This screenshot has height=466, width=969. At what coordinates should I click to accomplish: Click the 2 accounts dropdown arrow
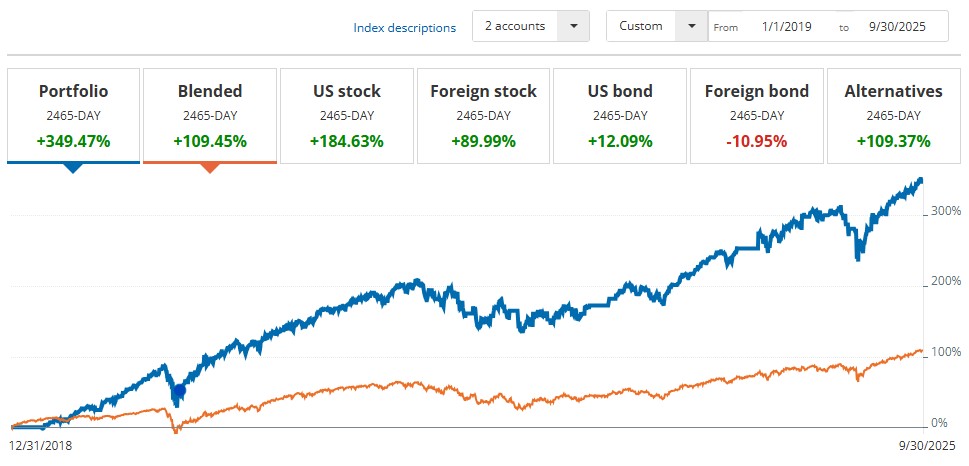pyautogui.click(x=573, y=26)
